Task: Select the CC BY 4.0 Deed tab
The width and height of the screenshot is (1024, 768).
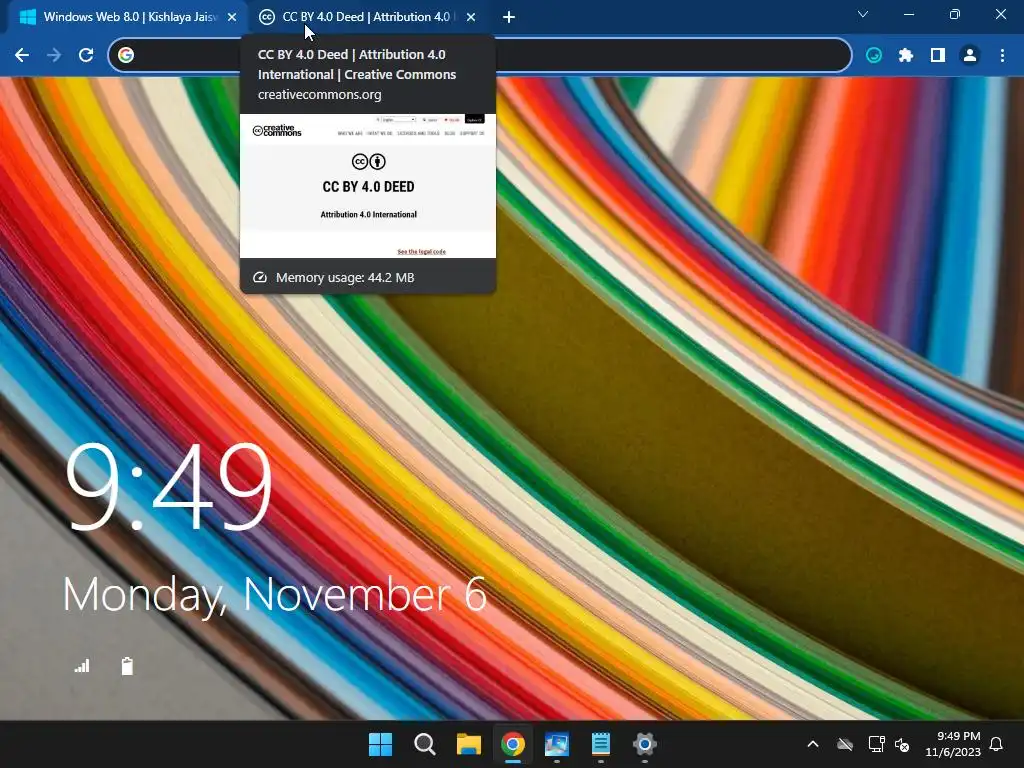Action: pyautogui.click(x=367, y=17)
